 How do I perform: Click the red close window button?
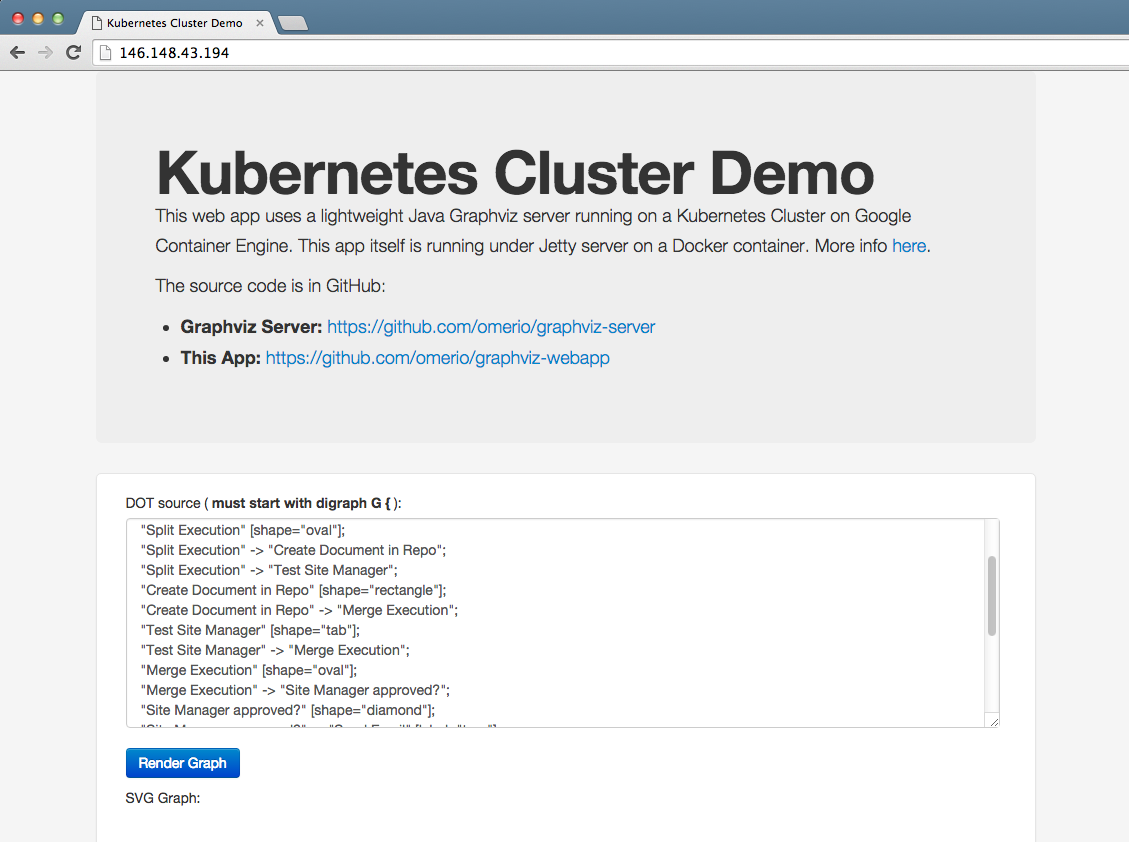[18, 19]
